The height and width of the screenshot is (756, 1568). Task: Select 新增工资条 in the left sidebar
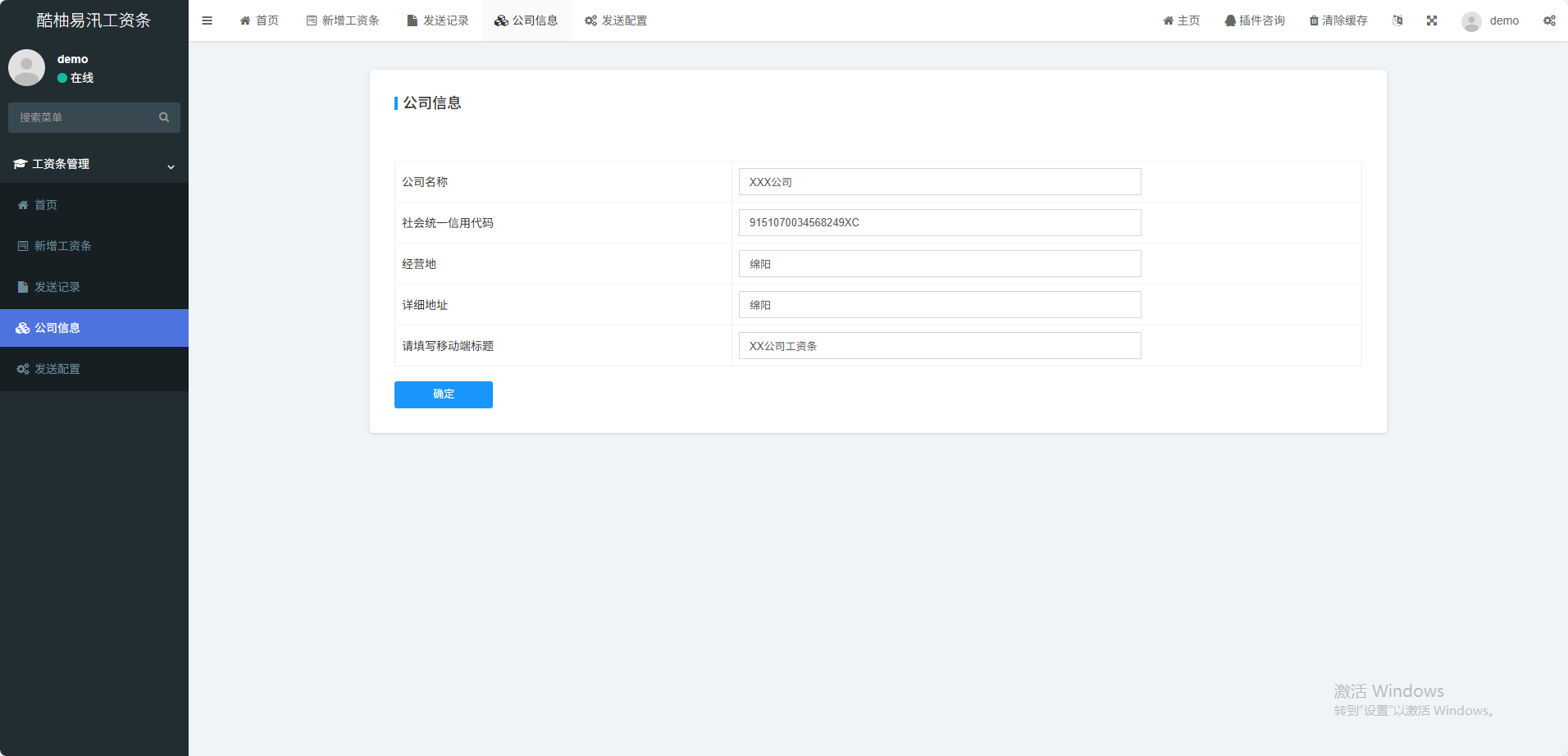(x=62, y=246)
